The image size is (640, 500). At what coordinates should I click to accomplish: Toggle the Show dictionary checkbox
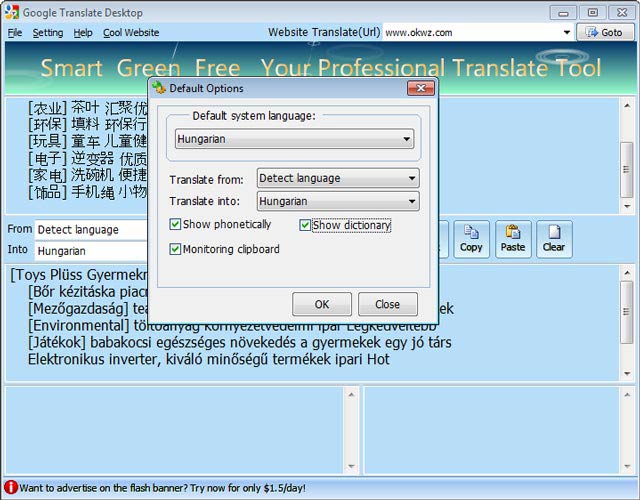[306, 225]
